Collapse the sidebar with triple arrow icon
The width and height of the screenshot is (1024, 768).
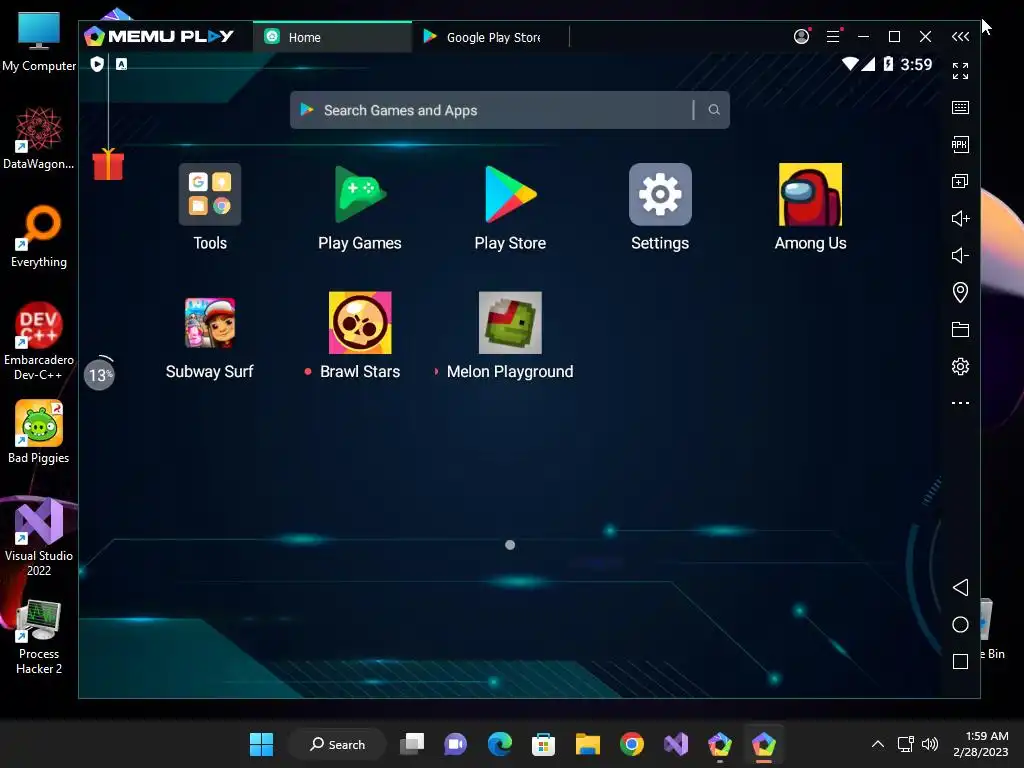pos(960,37)
